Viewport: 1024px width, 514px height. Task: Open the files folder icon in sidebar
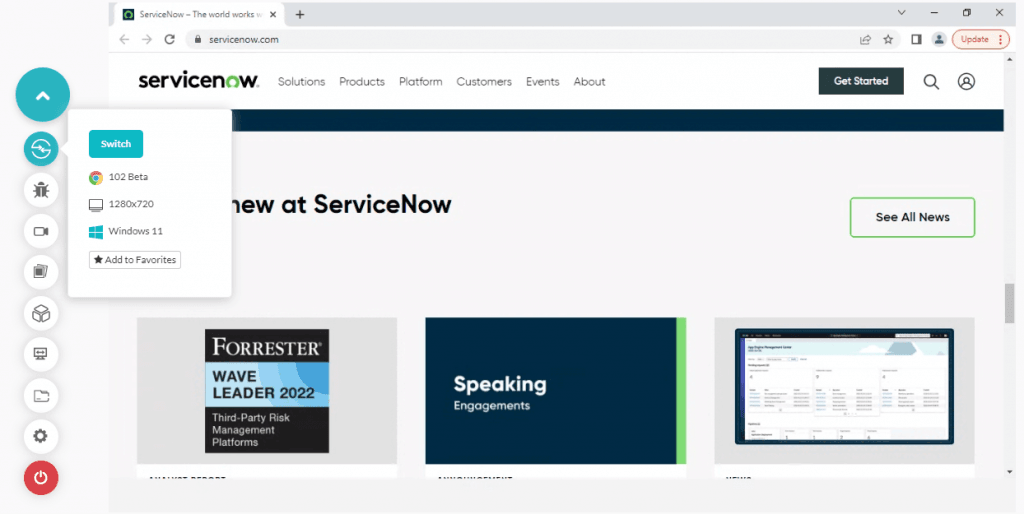point(41,396)
